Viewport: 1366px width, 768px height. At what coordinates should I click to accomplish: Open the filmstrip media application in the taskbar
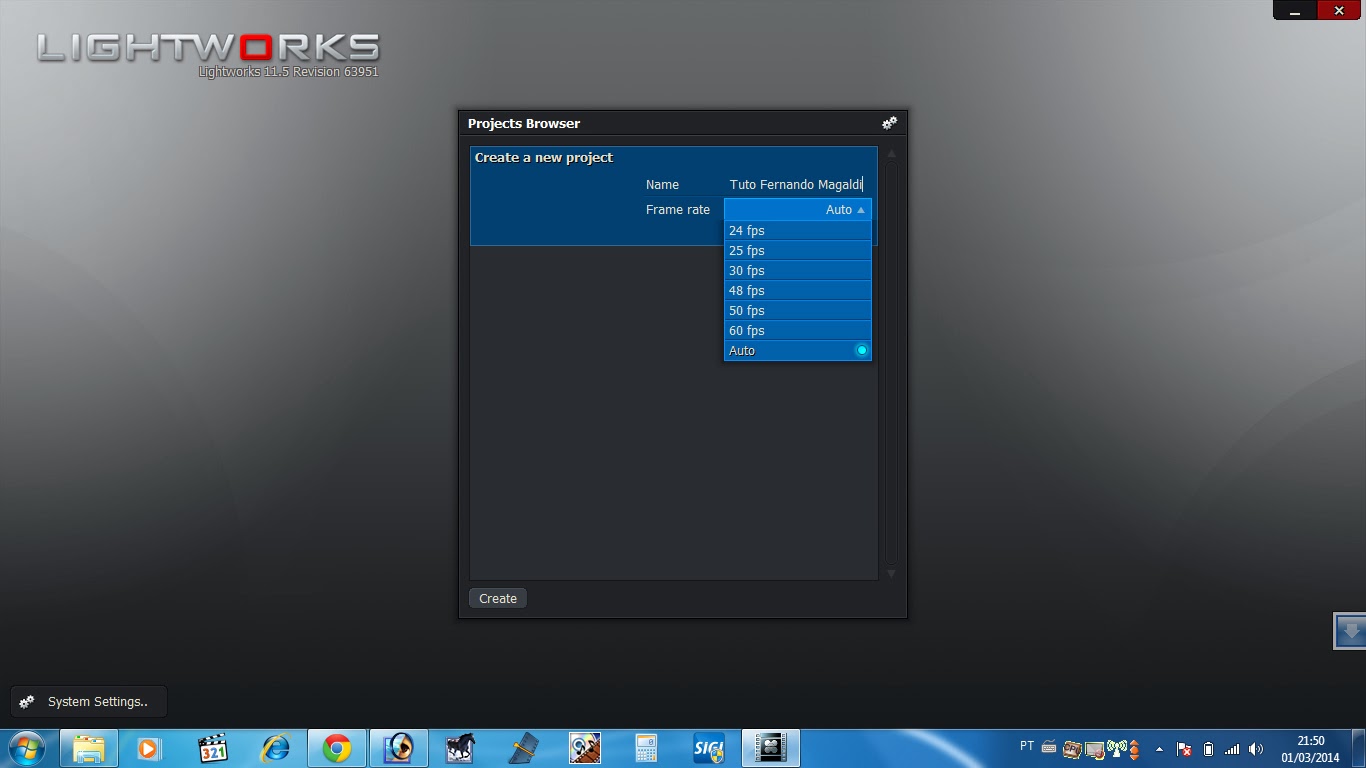point(584,748)
